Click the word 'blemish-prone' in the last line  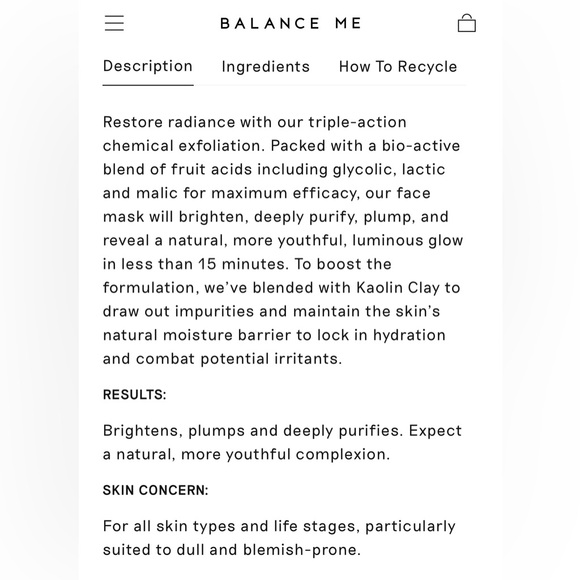tap(302, 550)
